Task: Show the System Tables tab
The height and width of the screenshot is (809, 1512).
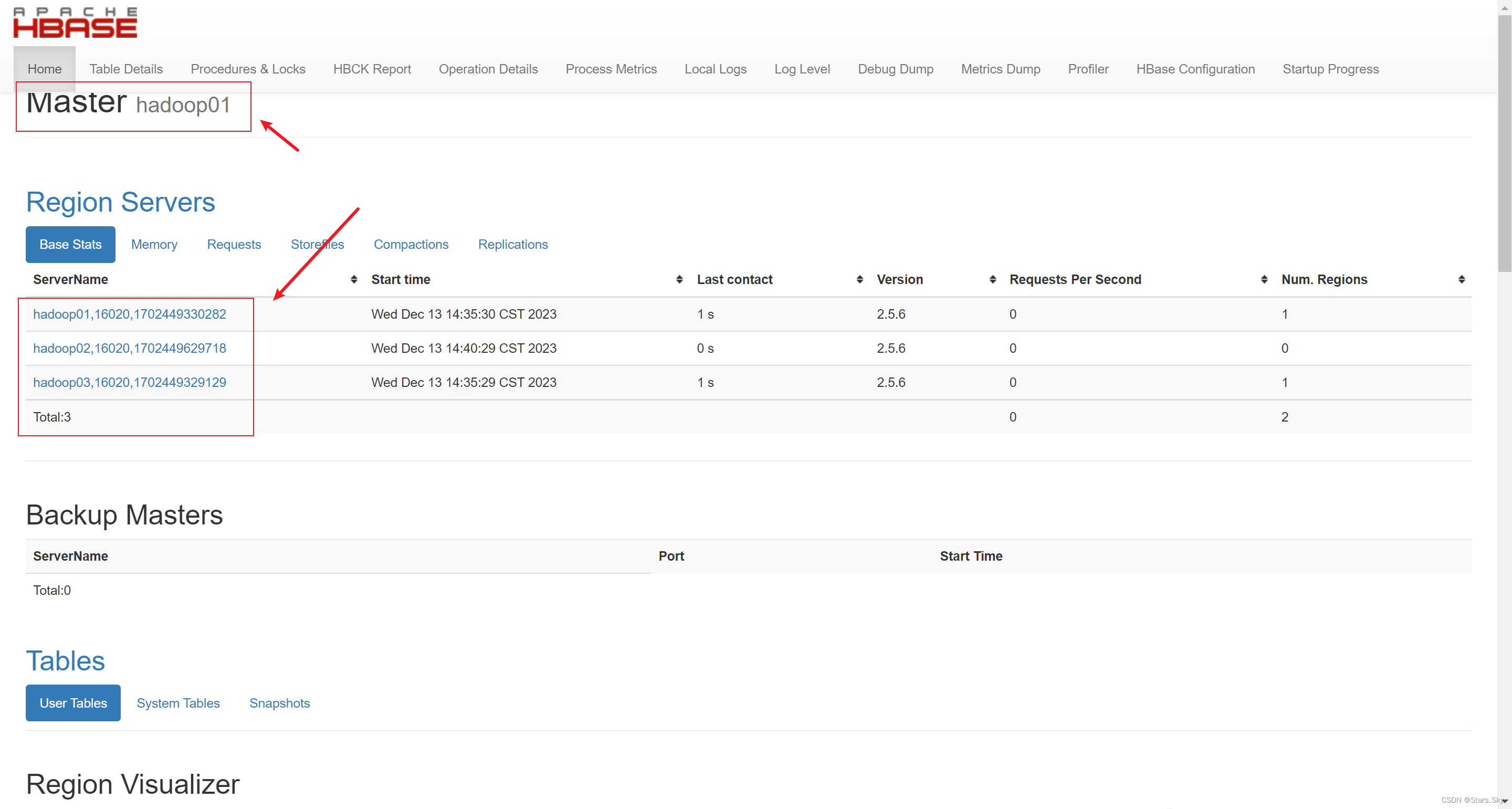Action: point(178,703)
